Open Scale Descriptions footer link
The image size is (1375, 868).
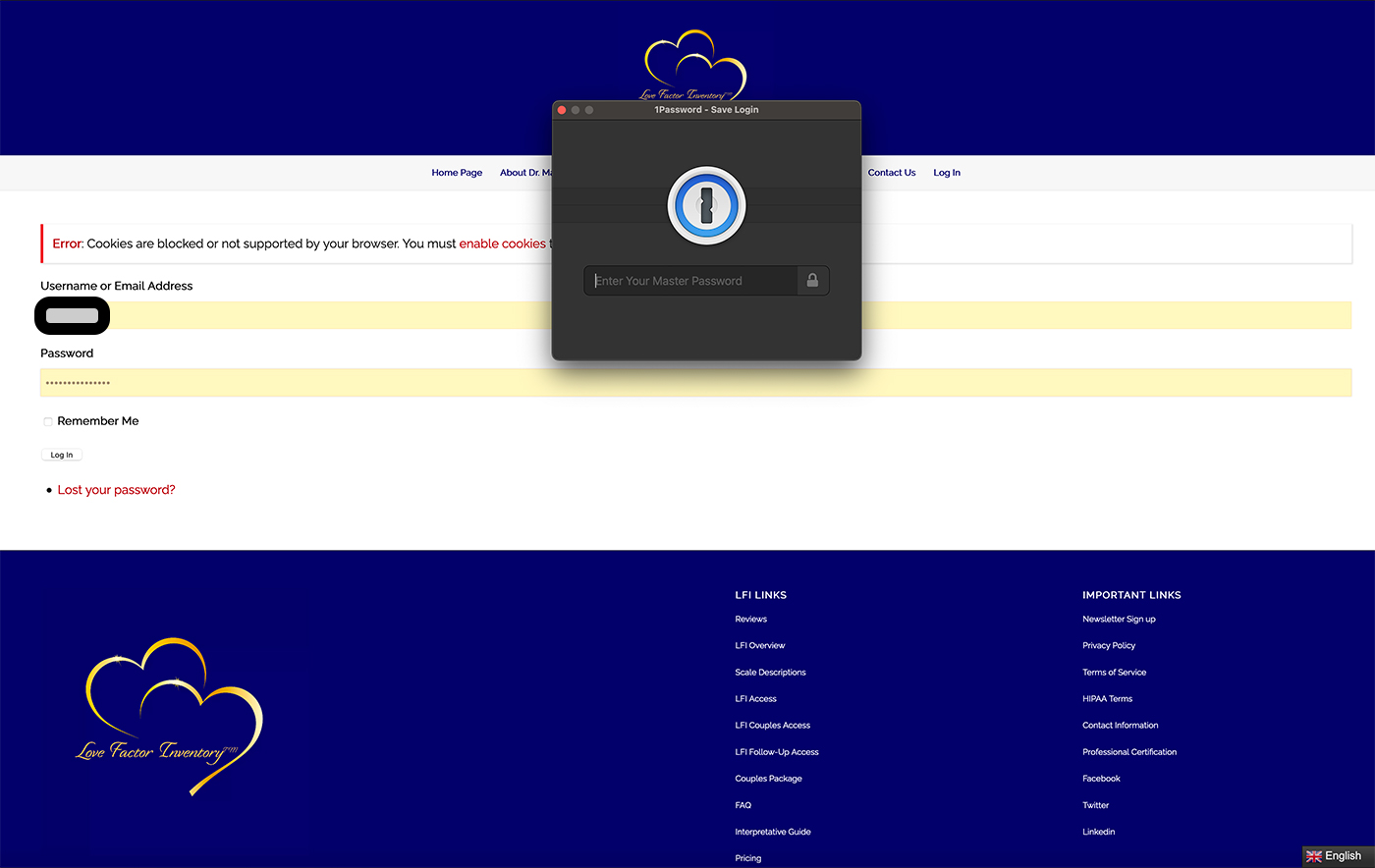point(771,673)
